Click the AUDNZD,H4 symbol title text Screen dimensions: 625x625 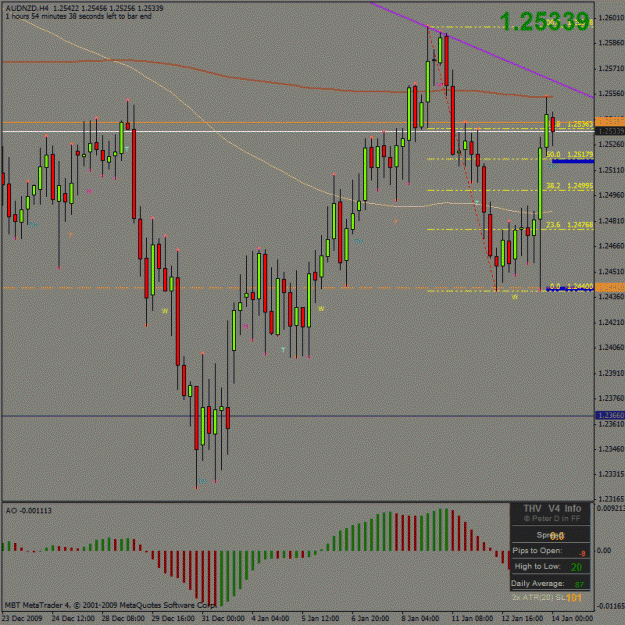[x=27, y=8]
